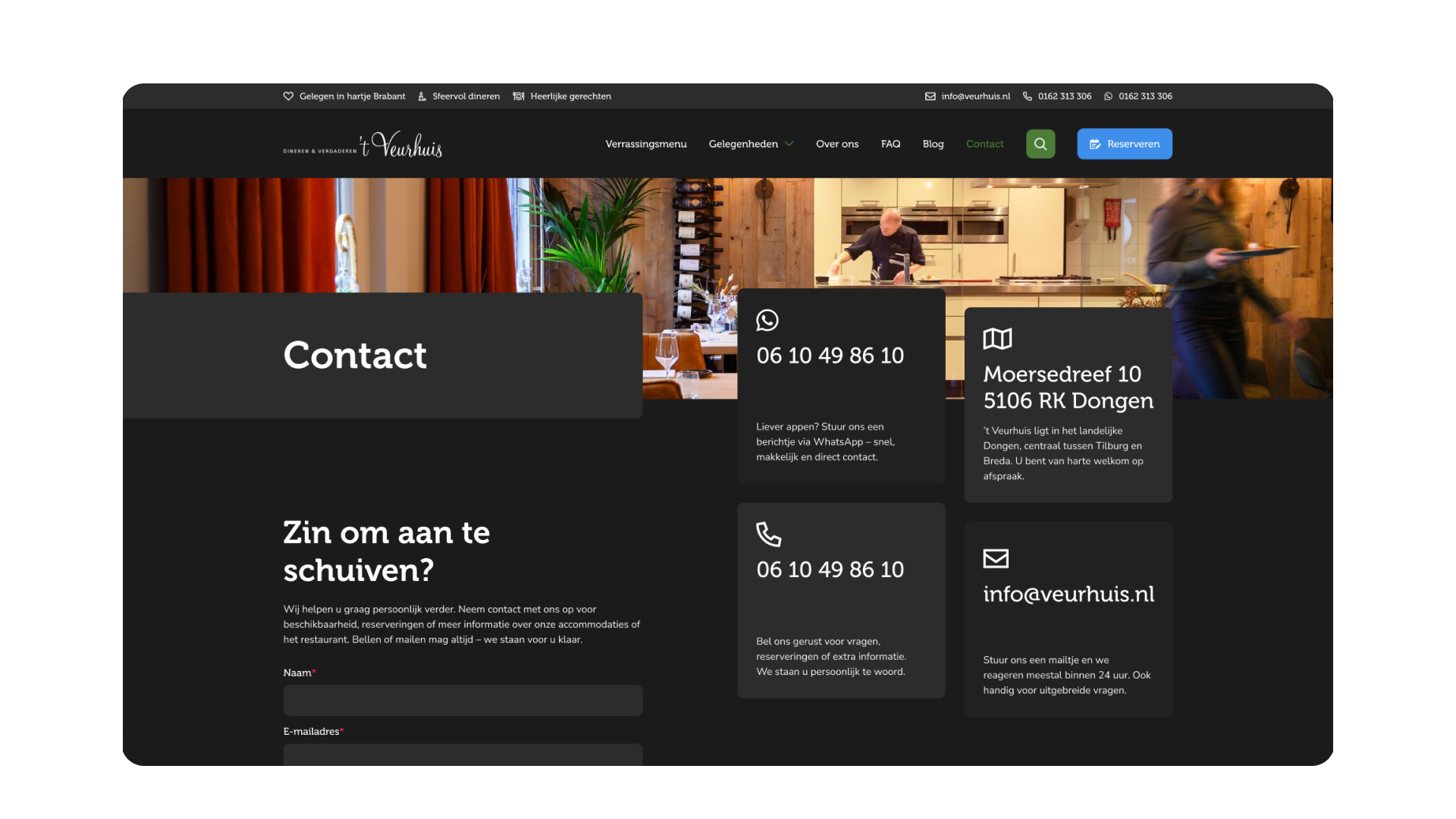Go to Over ons menu item
Viewport: 1456px width, 819px height.
point(836,144)
